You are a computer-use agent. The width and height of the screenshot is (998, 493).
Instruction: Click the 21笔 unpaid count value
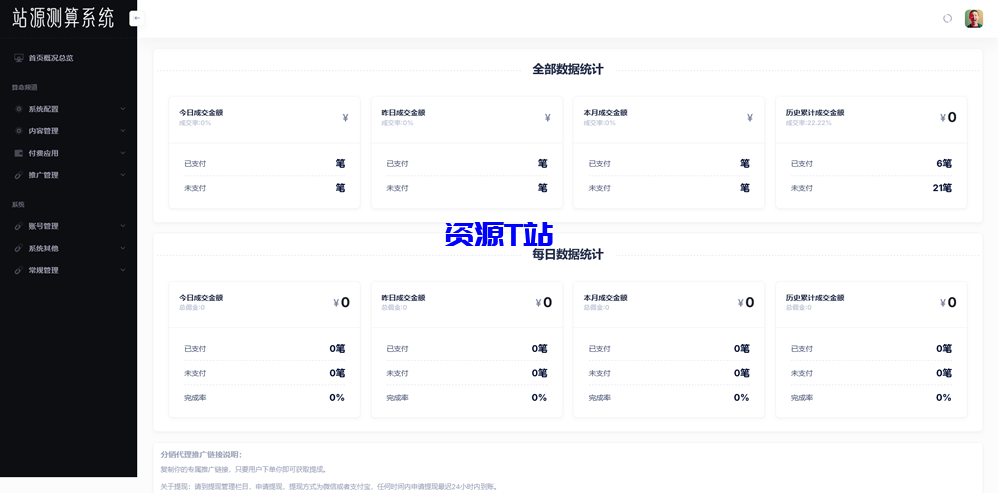(941, 188)
